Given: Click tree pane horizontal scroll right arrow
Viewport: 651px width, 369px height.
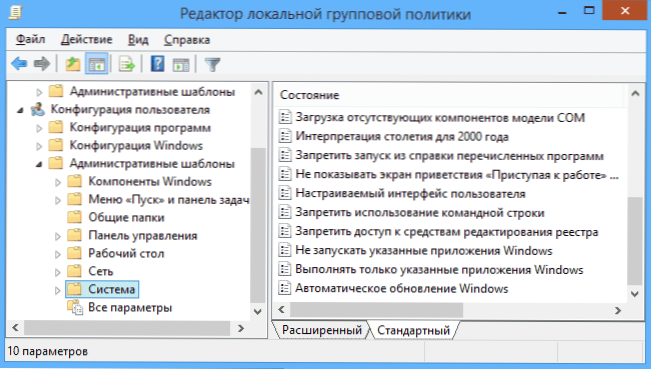Looking at the screenshot, I should click(x=241, y=328).
